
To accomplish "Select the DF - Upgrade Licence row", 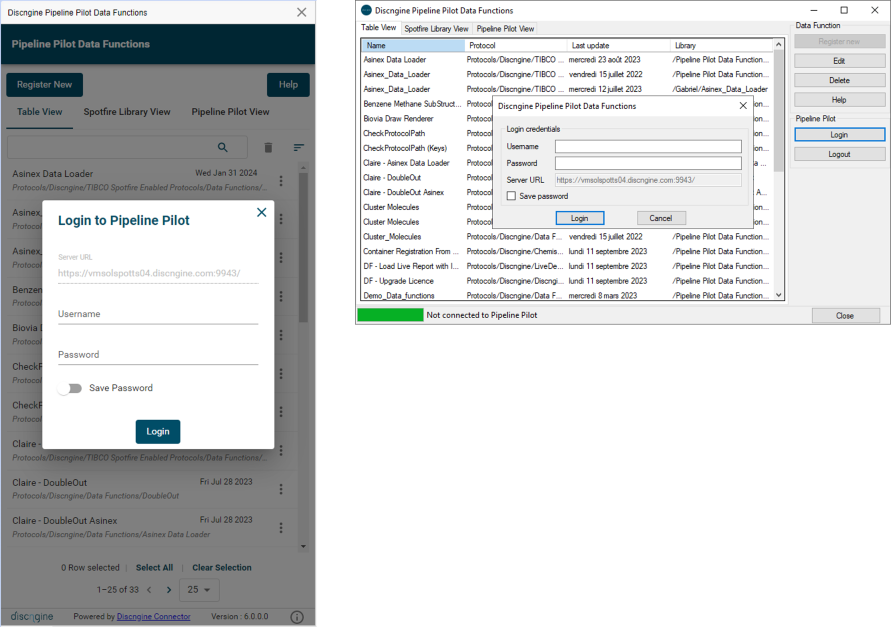I will pyautogui.click(x=567, y=281).
